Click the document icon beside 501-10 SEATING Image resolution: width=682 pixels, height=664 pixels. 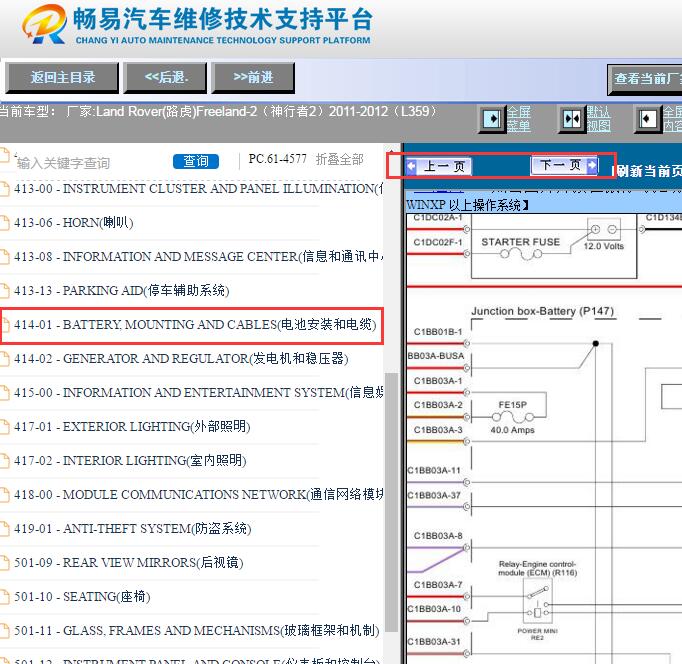point(5,597)
